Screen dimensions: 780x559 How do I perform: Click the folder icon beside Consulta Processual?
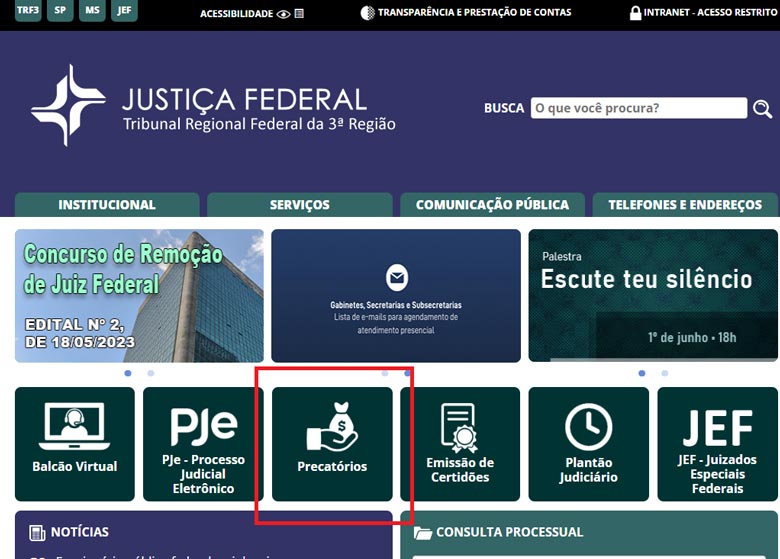(x=423, y=533)
